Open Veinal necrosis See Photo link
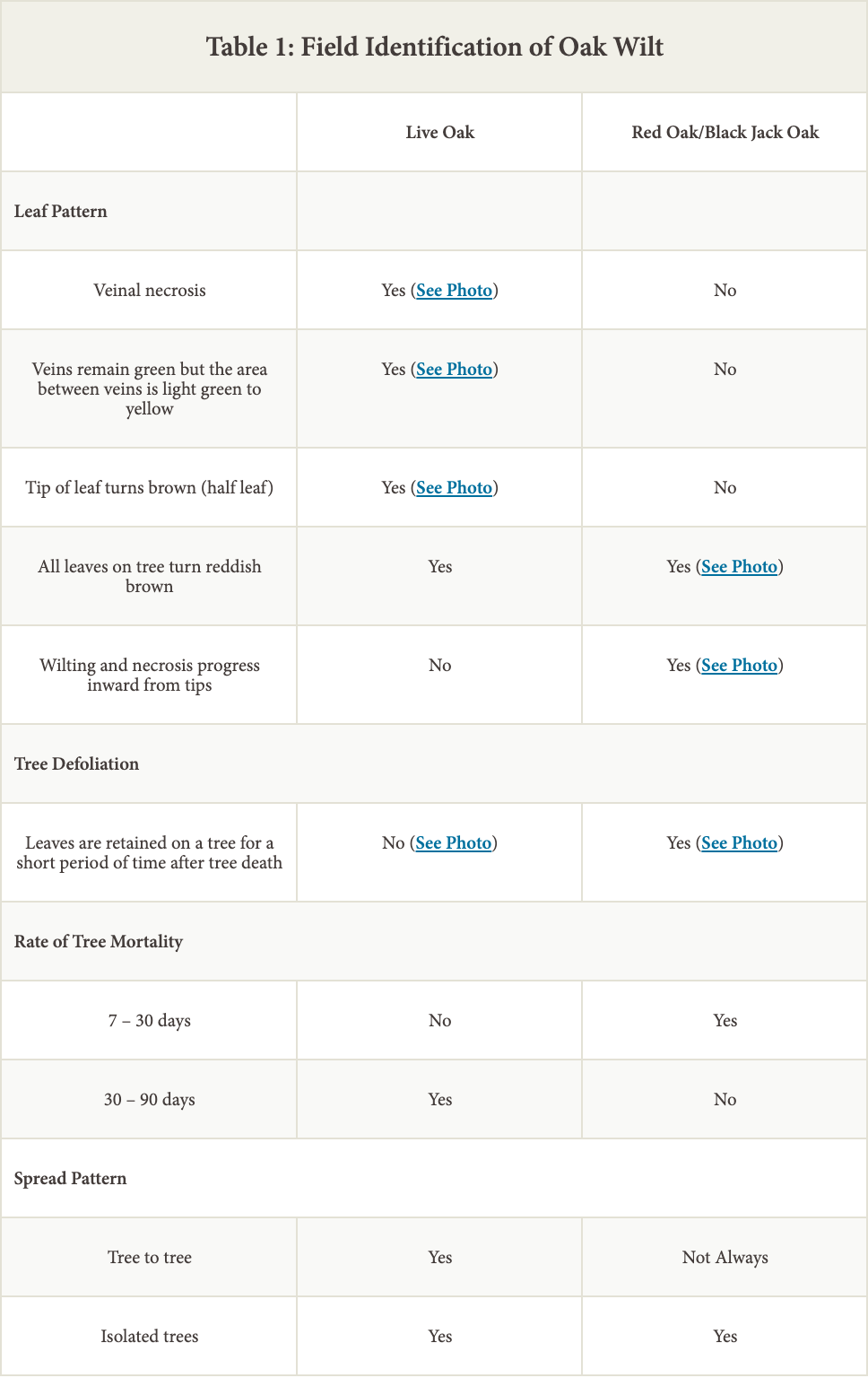This screenshot has width=868, height=1378. coord(454,291)
